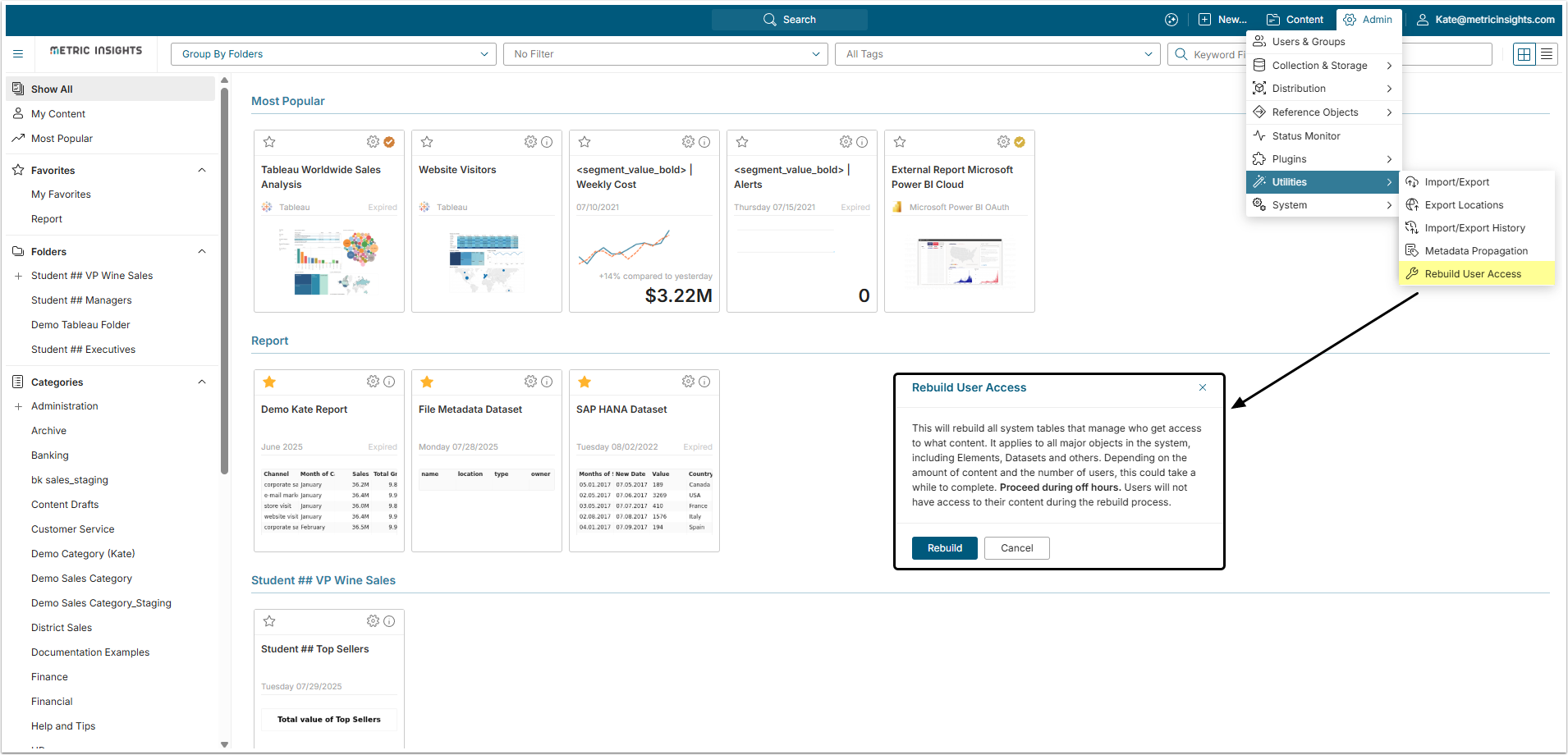Open Import/Export History menu item
The width and height of the screenshot is (1568, 755).
(x=1477, y=228)
